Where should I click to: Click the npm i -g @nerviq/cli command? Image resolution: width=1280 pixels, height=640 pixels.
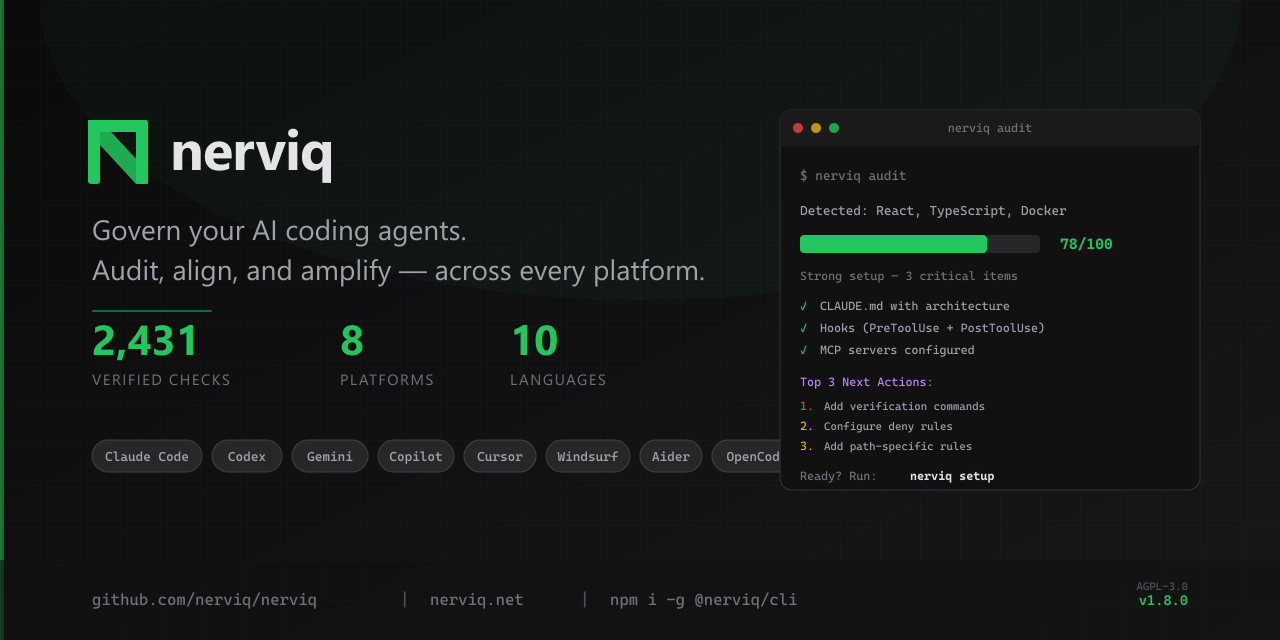click(704, 600)
